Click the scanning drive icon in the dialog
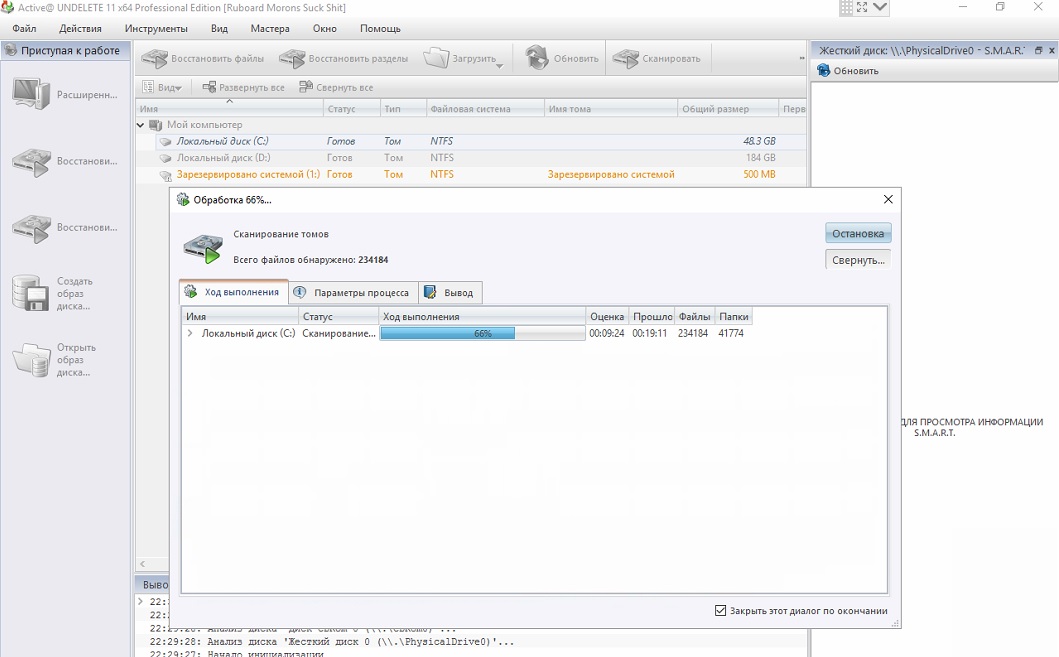 pos(203,248)
